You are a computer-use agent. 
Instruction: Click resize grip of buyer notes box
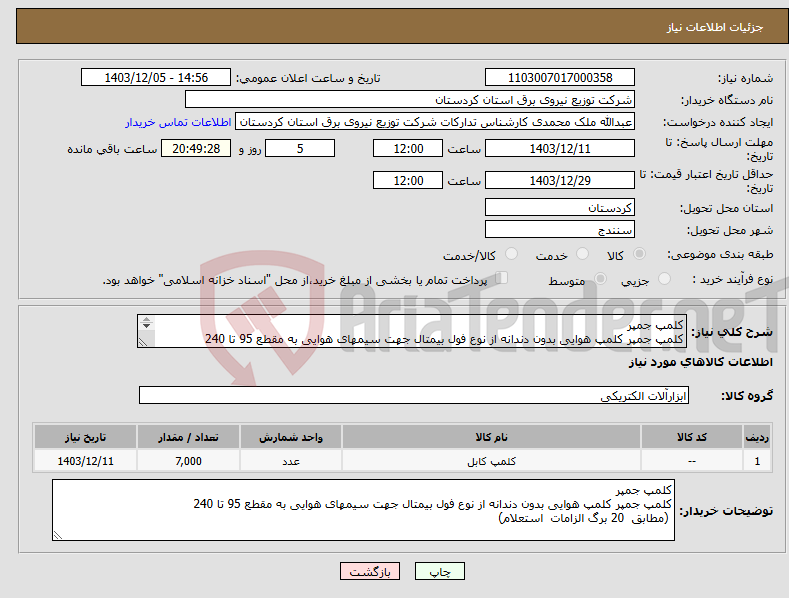point(58,536)
